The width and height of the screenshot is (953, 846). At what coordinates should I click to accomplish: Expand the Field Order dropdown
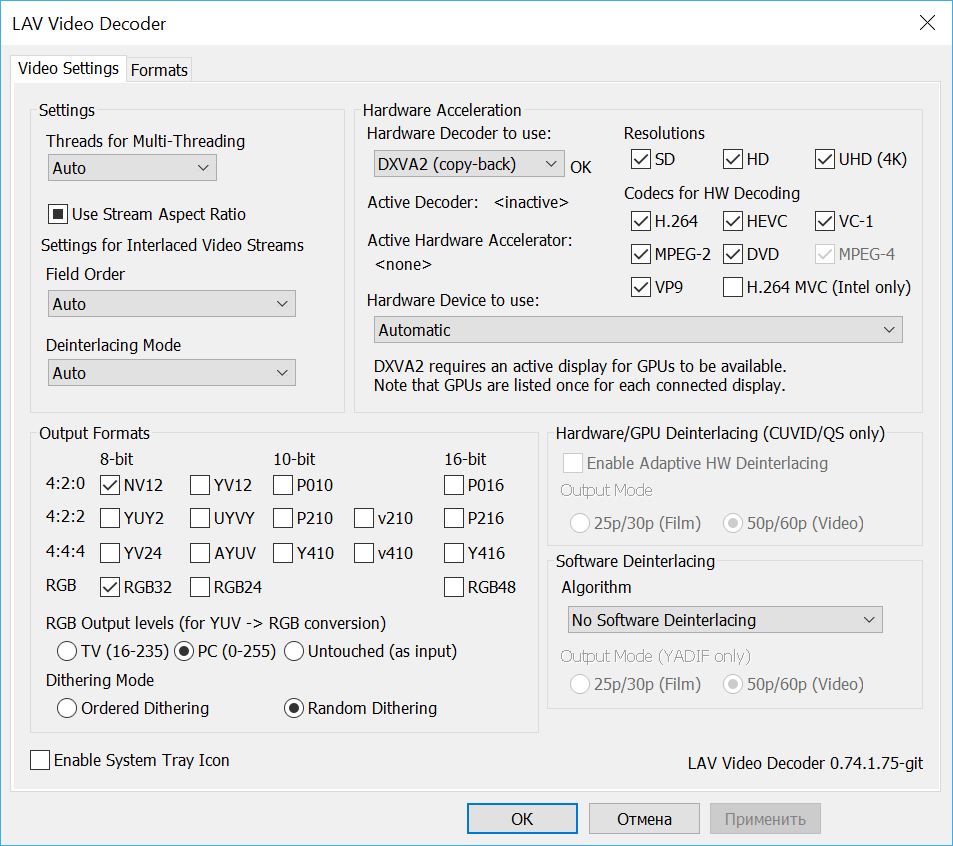[x=171, y=304]
